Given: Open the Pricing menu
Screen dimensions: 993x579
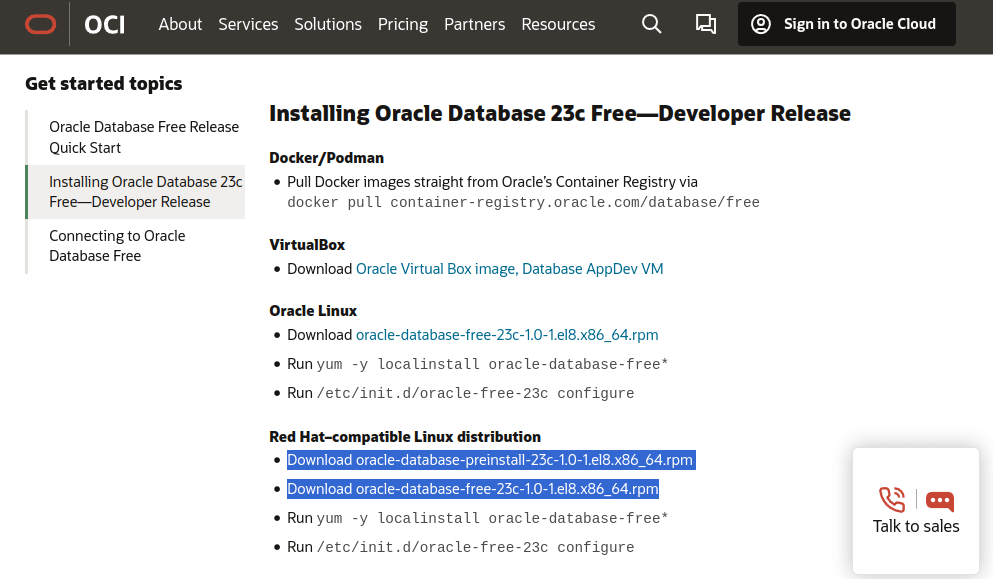Looking at the screenshot, I should (403, 24).
